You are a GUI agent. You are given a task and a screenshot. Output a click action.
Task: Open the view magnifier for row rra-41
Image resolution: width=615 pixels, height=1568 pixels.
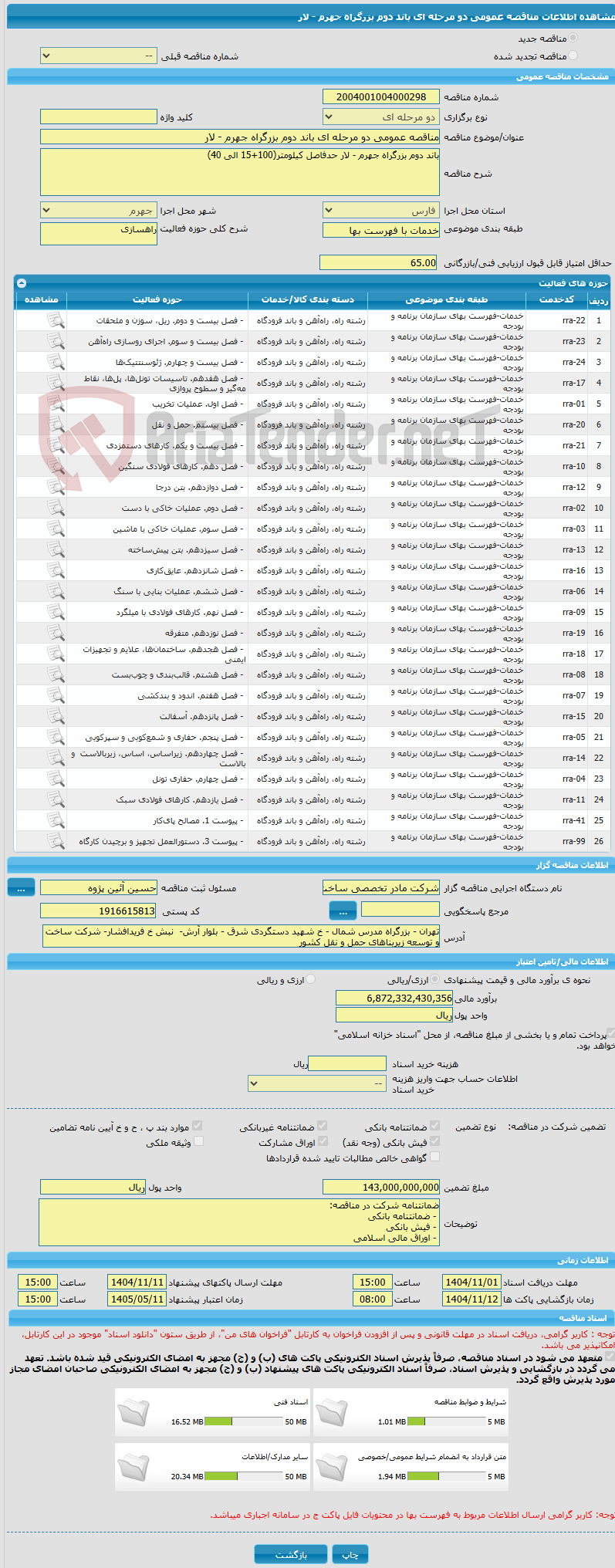[56, 820]
